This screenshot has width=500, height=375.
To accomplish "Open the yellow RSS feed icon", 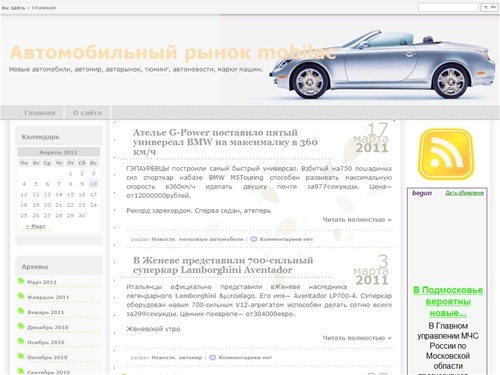I will click(x=446, y=154).
